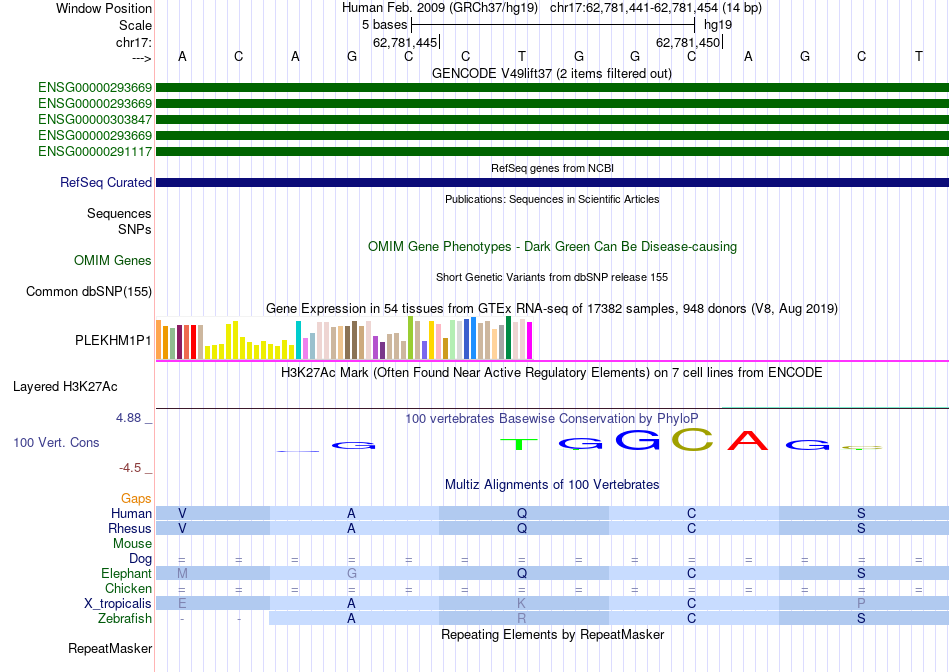Click the OMIM Genes label
The image size is (950, 672).
tap(113, 261)
